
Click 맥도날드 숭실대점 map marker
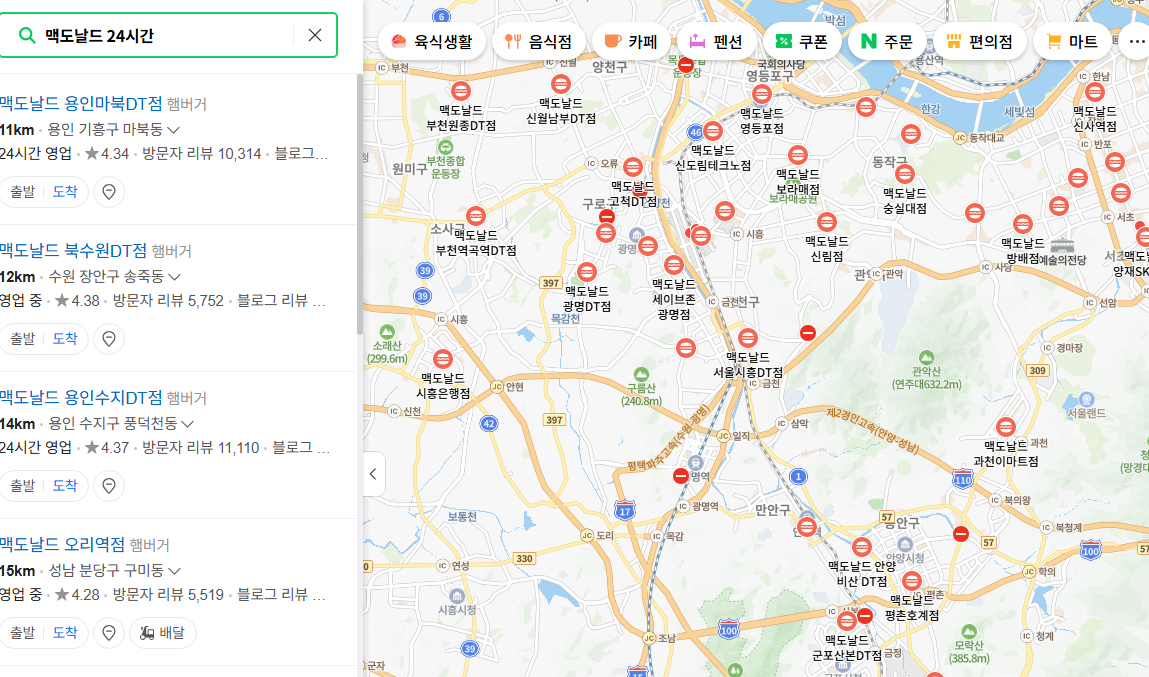click(905, 174)
